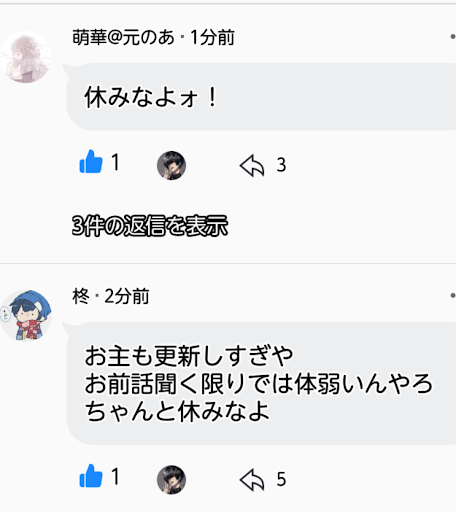Click the reply count 3
Viewport: 456px width, 512px height.
point(281,165)
